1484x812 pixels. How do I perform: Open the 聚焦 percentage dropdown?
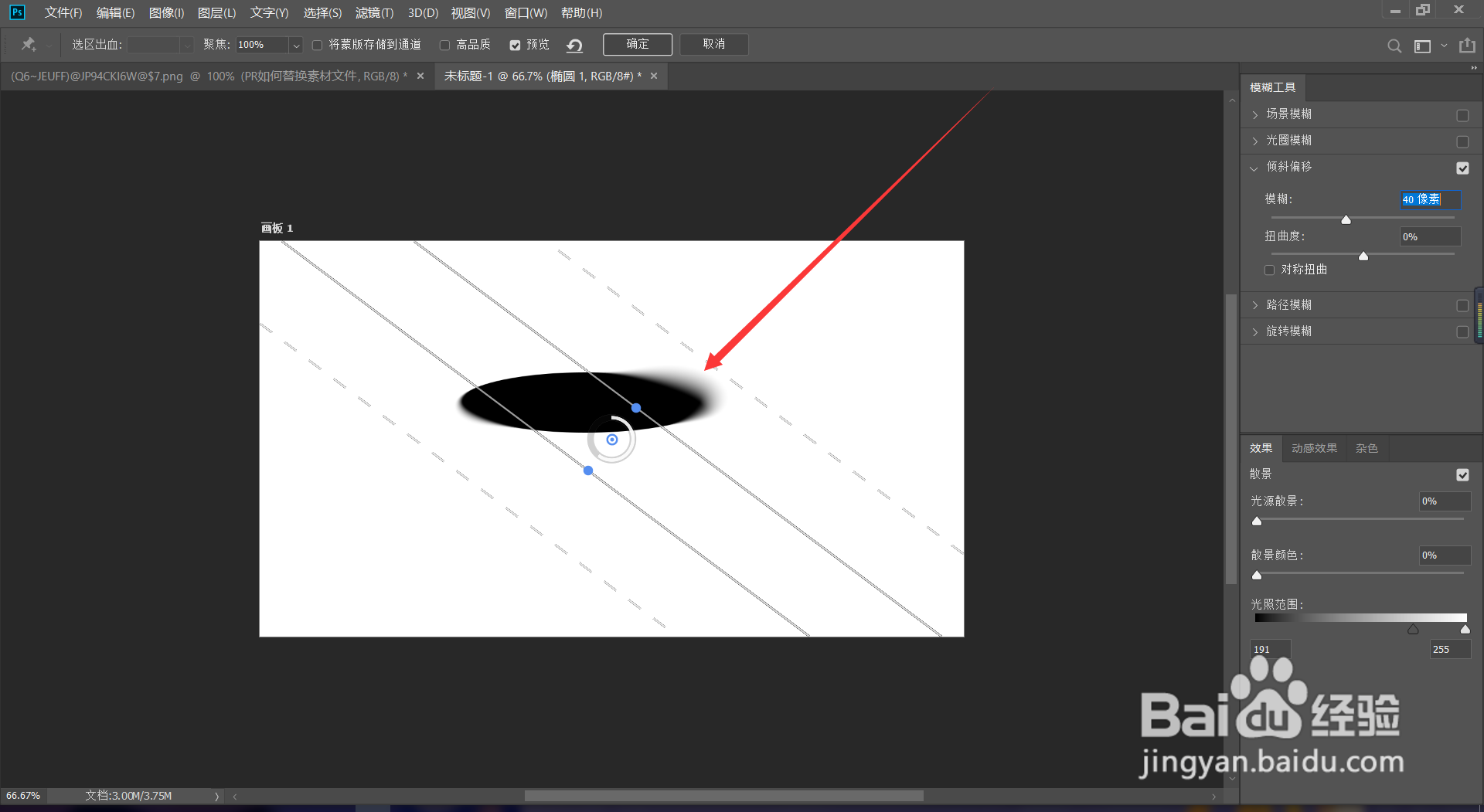coord(295,45)
